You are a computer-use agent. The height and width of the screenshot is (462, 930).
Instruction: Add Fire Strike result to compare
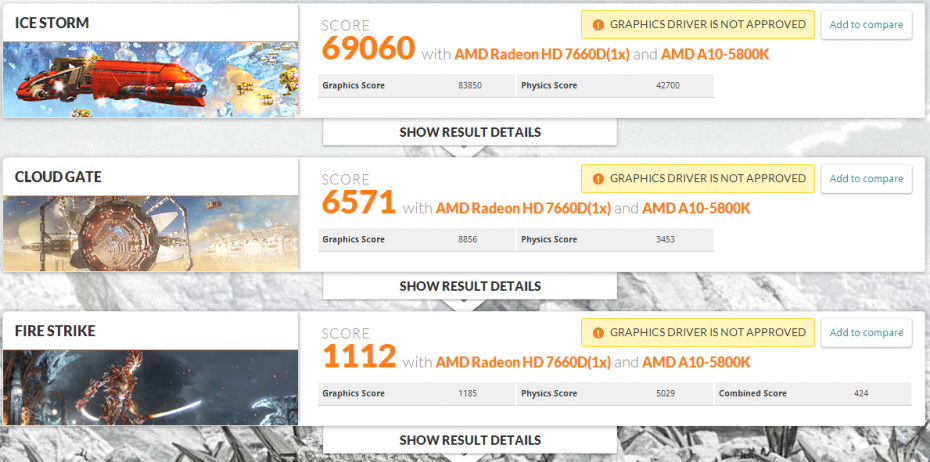pyautogui.click(x=866, y=333)
